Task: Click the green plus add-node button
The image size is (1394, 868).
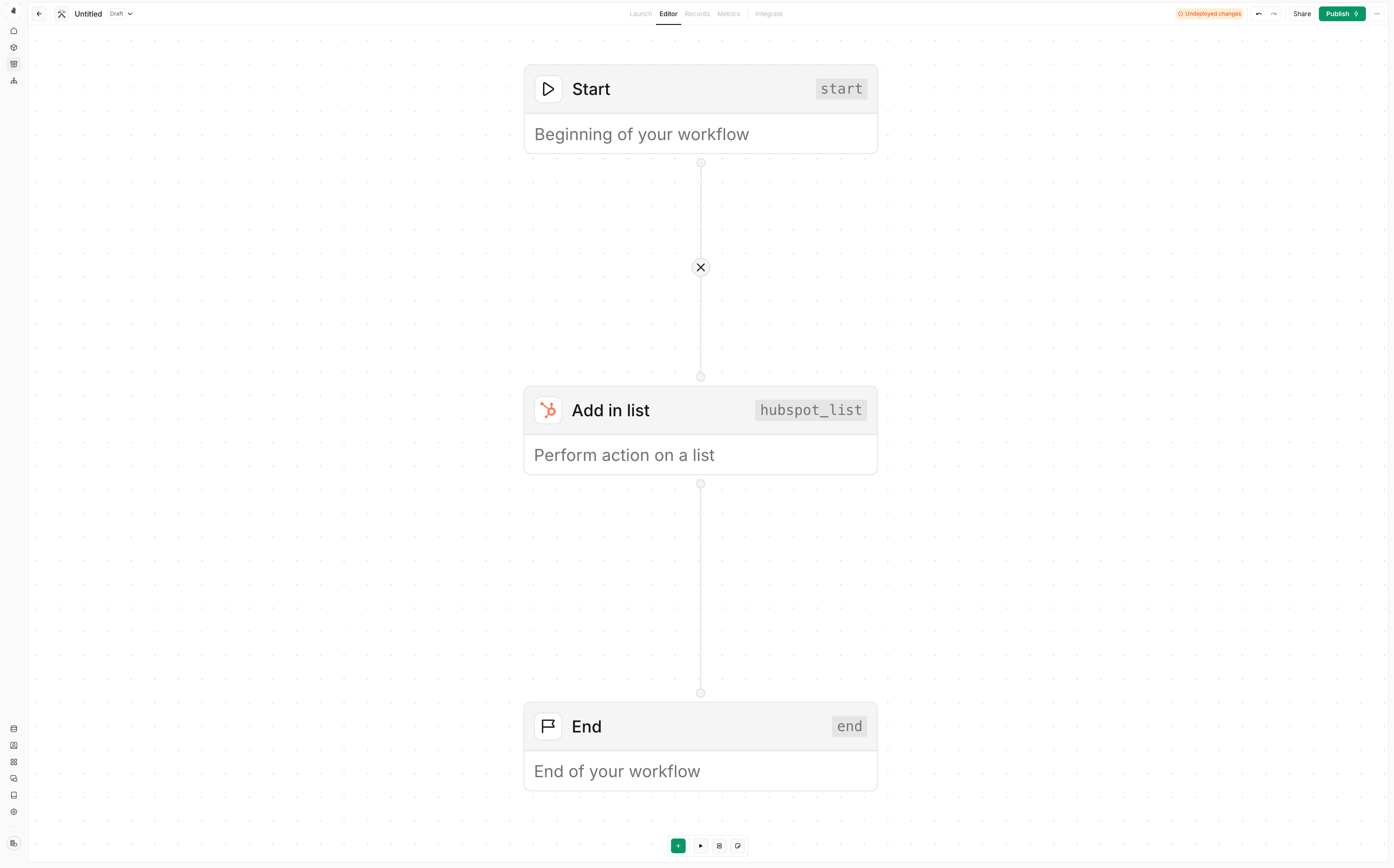Action: pos(678,846)
